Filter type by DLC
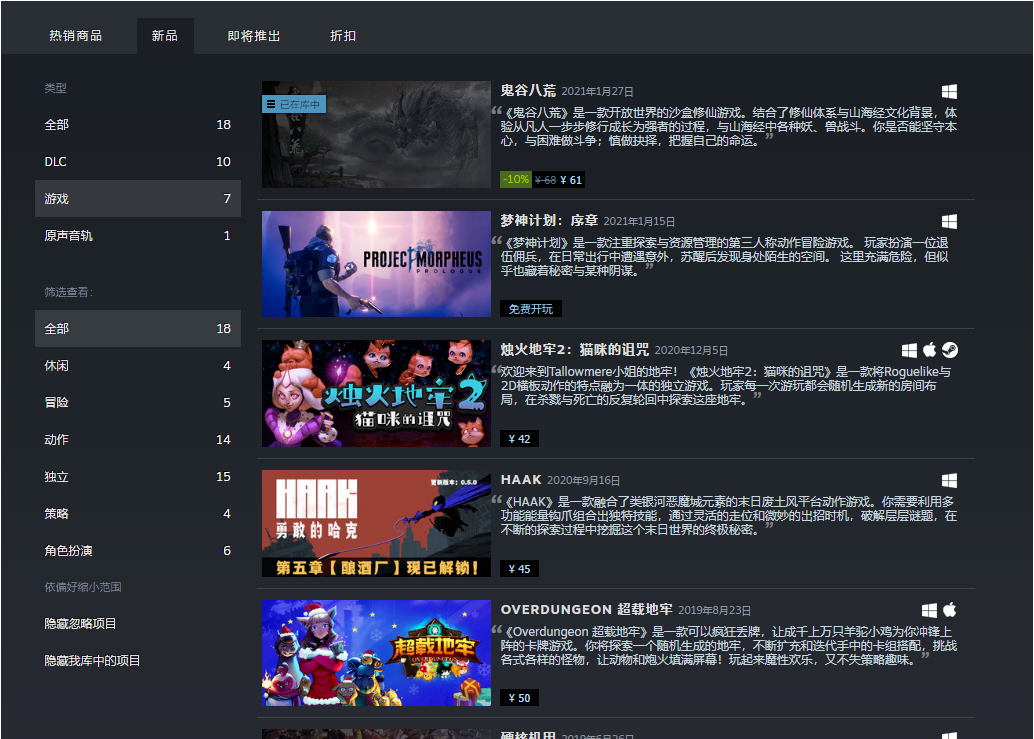This screenshot has height=739, width=1034. pos(138,162)
